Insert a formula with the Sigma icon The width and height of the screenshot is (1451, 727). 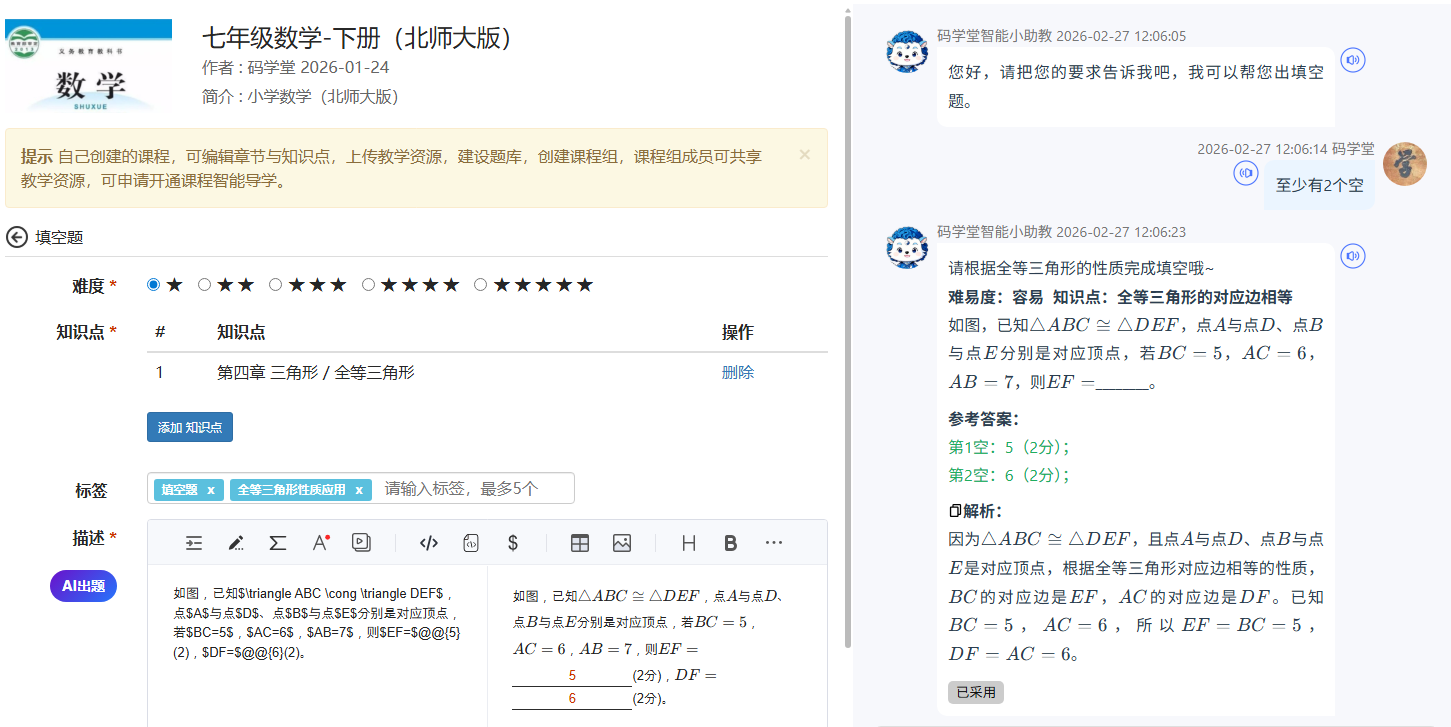[278, 543]
